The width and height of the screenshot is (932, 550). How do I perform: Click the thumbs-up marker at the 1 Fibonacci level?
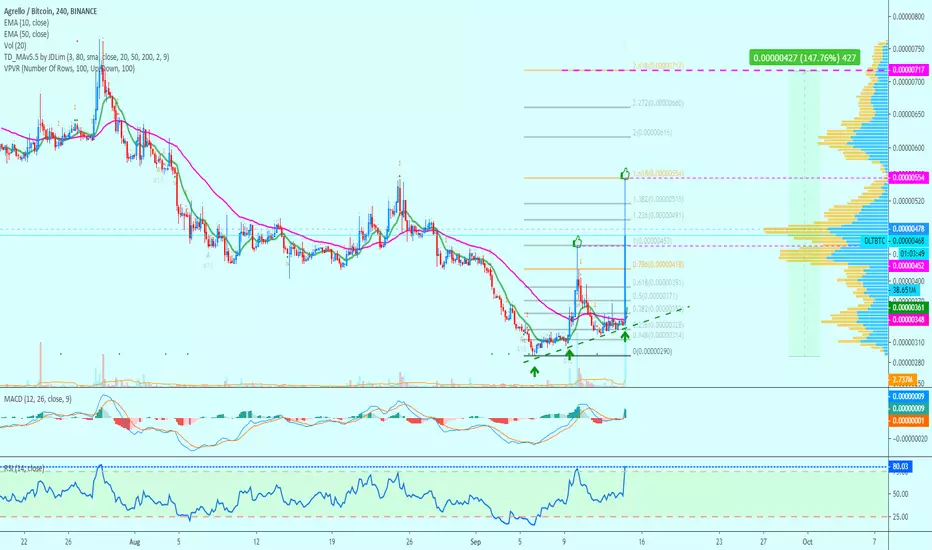577,242
